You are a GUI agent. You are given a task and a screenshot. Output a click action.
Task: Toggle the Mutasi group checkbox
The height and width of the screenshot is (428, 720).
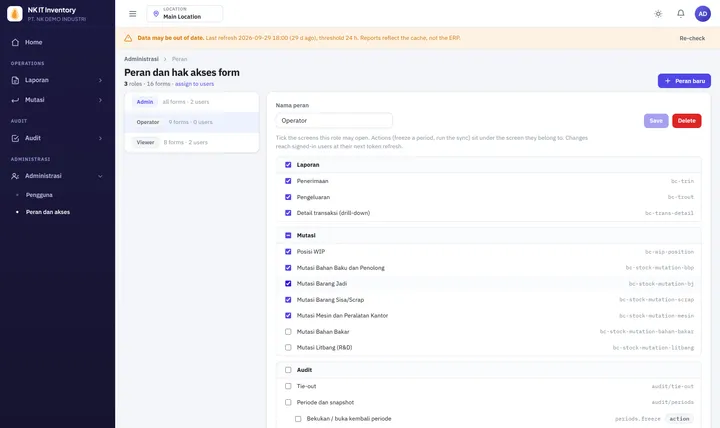288,236
